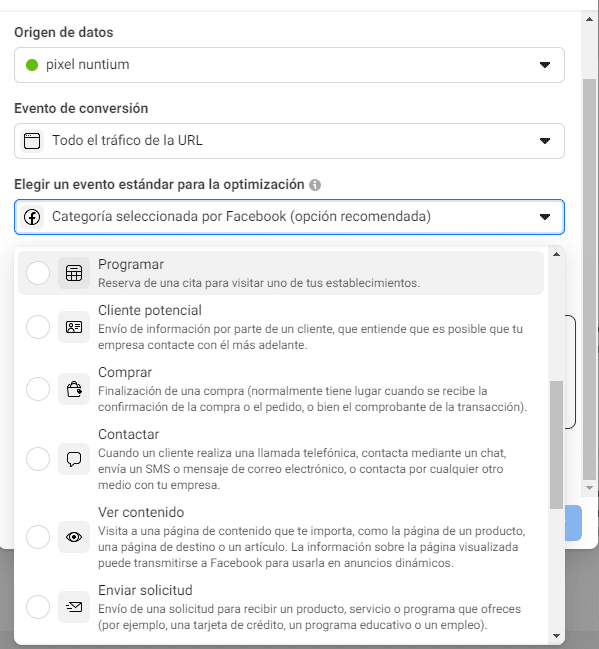Collapse the Categoría seleccionada por Facebook dropdown
This screenshot has width=599, height=649.
[289, 217]
